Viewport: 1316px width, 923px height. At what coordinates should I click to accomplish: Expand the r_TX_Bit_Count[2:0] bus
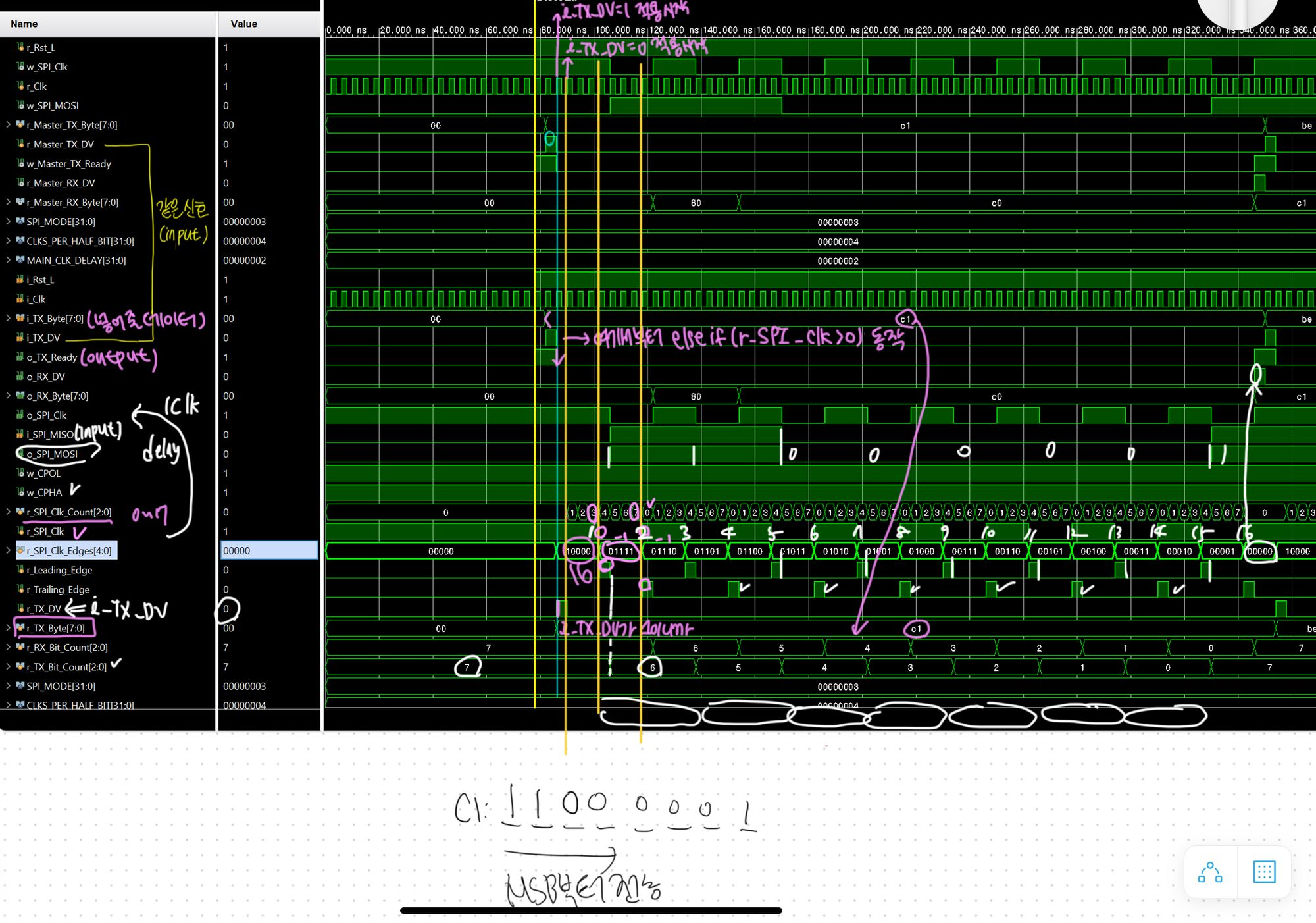tap(8, 667)
